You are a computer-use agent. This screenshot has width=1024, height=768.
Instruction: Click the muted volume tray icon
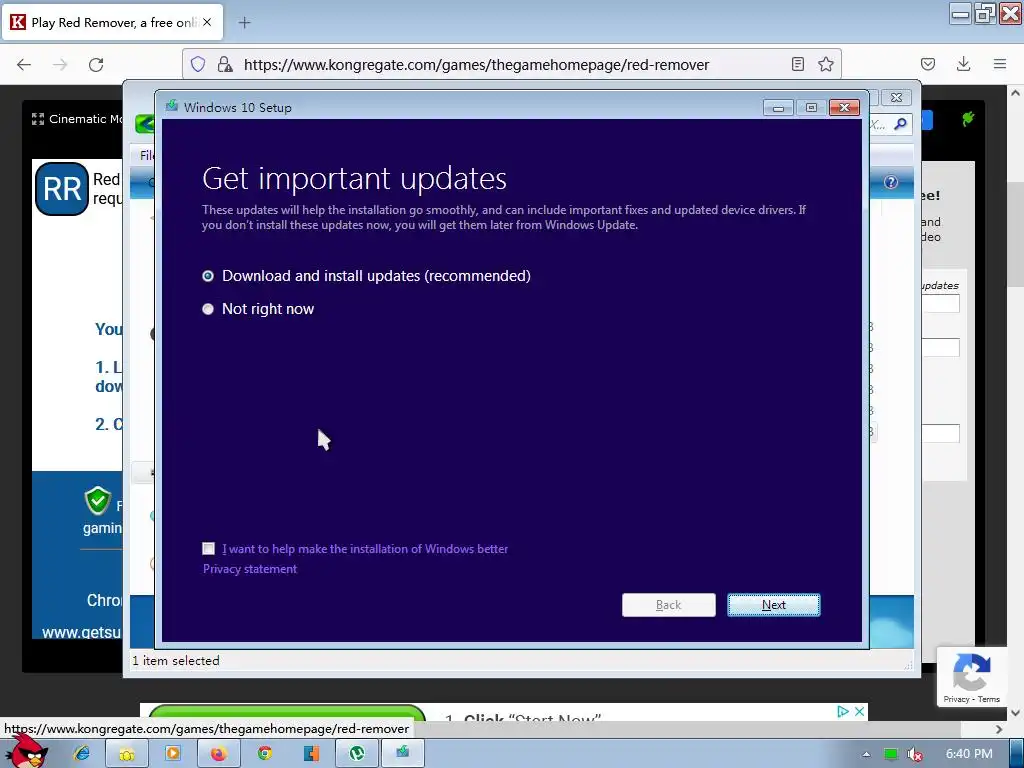[915, 754]
